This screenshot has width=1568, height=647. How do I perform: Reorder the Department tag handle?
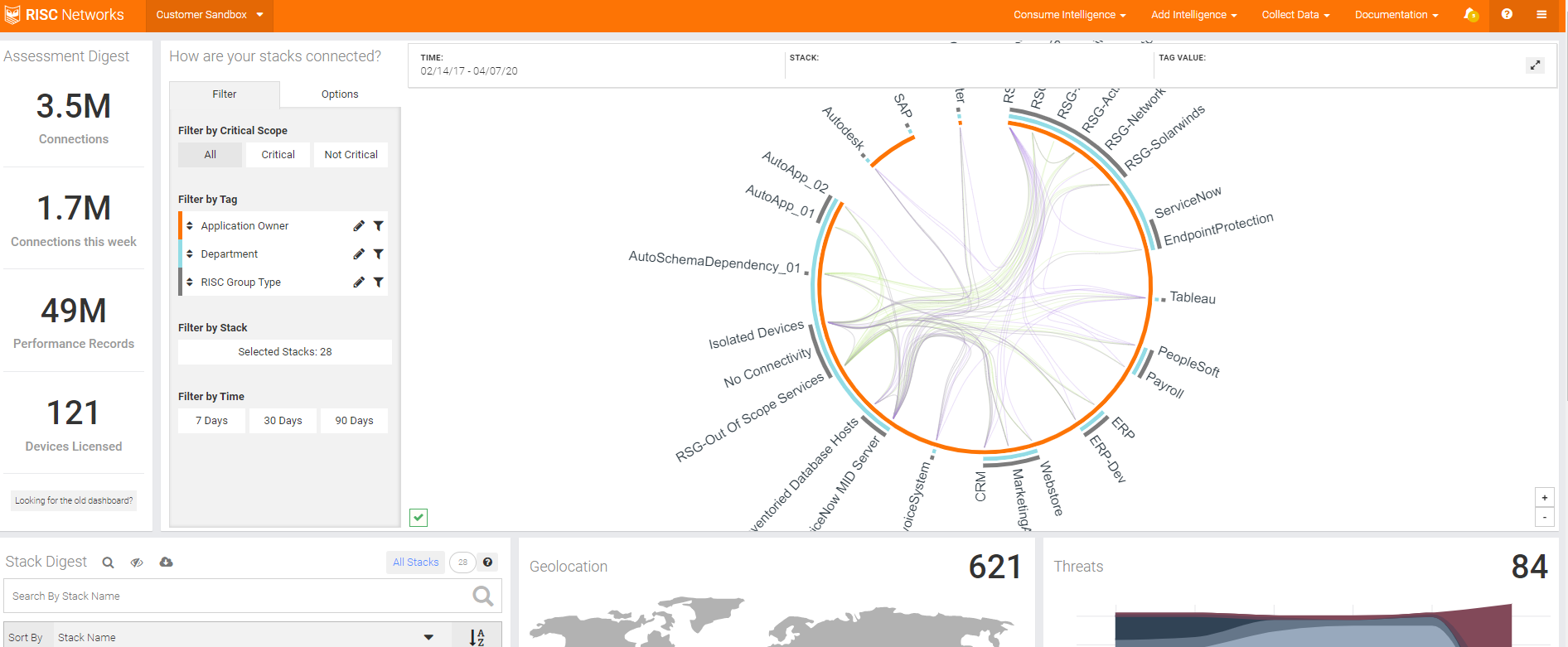(x=190, y=254)
